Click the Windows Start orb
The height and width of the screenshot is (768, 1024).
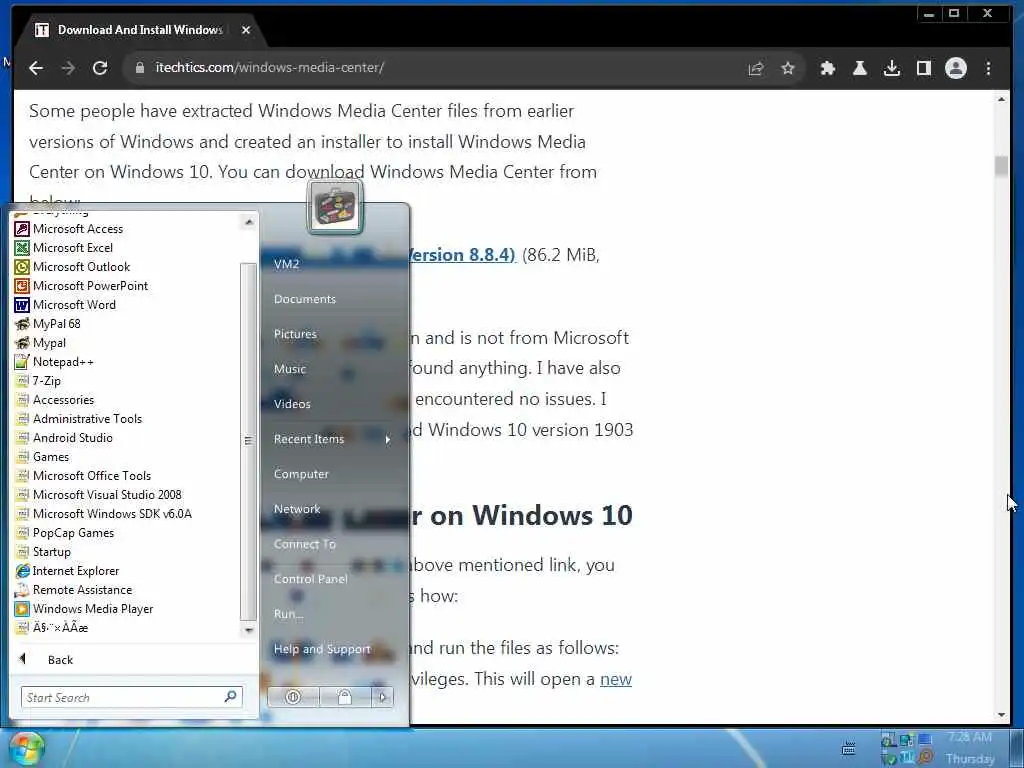(x=26, y=748)
